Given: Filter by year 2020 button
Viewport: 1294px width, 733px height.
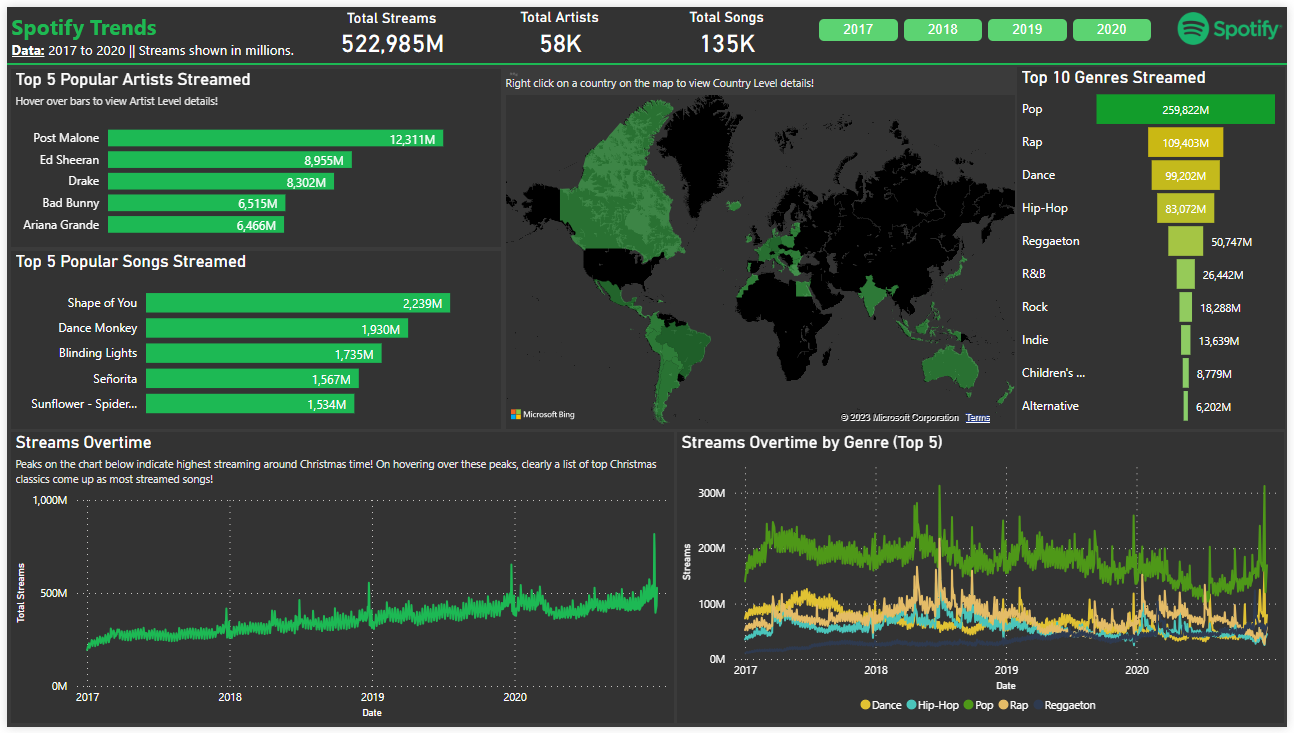Looking at the screenshot, I should click(x=1111, y=29).
